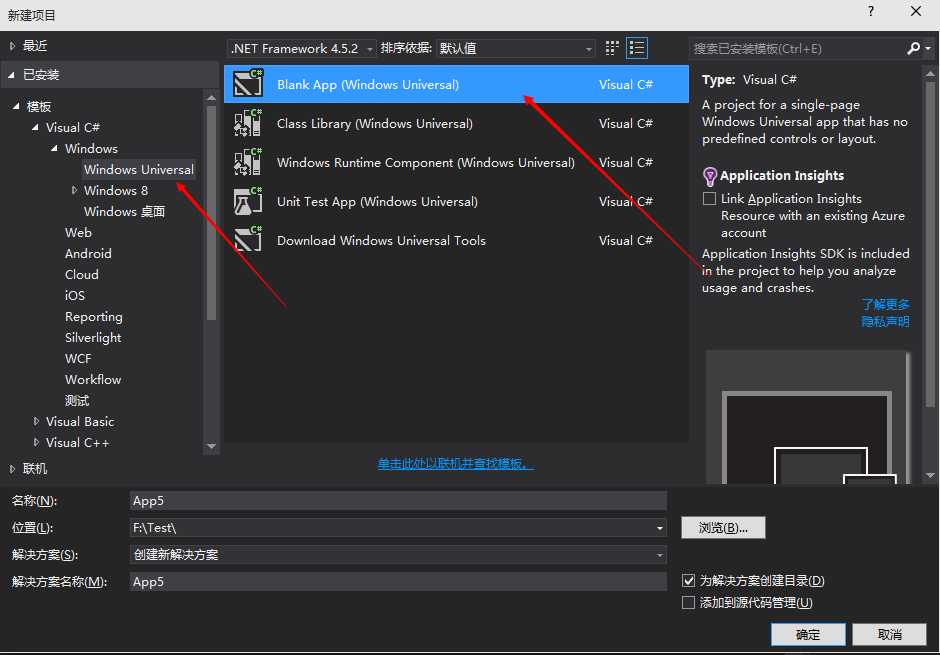Uncheck 为解决方案创建目录 checkbox
Viewport: 940px width, 655px height.
point(688,580)
